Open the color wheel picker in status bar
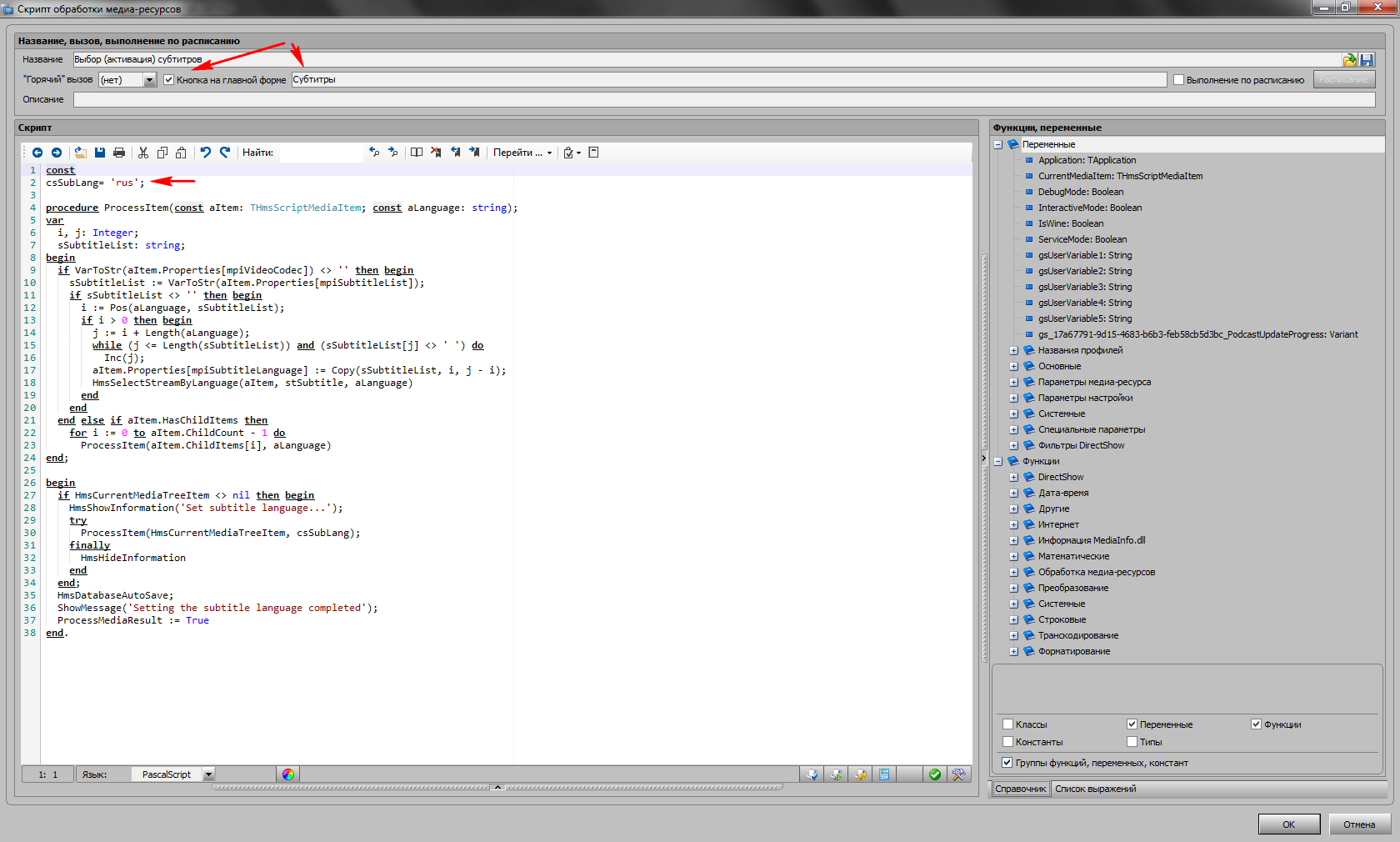1400x842 pixels. point(288,774)
